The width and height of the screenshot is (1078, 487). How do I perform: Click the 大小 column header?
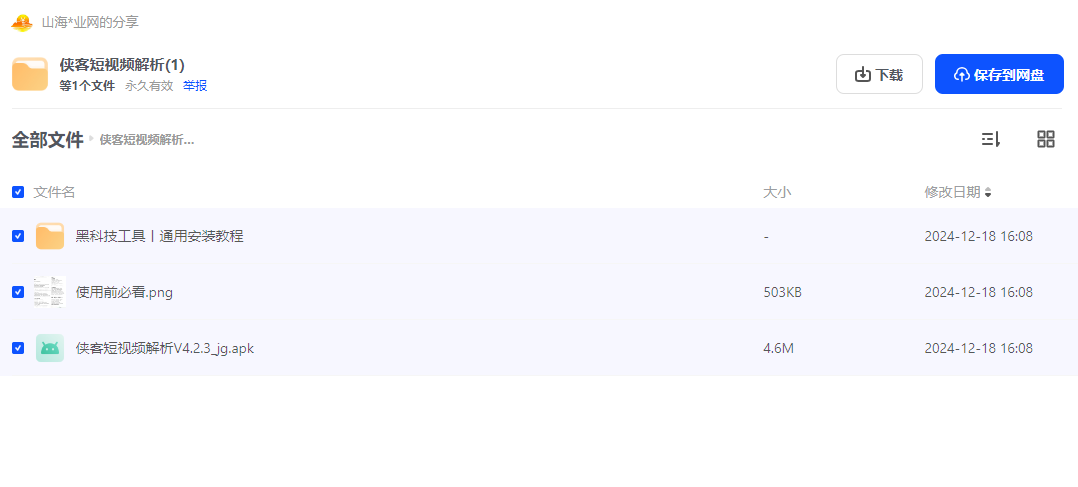(777, 193)
